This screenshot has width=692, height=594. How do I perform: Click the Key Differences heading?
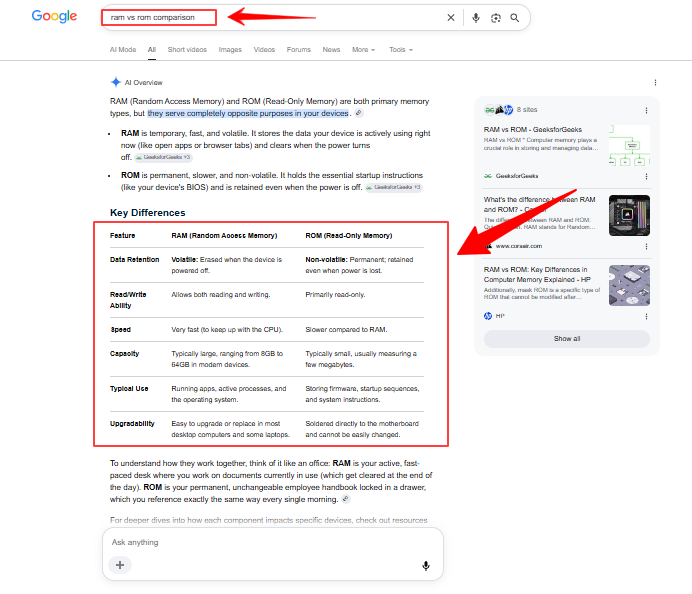(x=147, y=213)
